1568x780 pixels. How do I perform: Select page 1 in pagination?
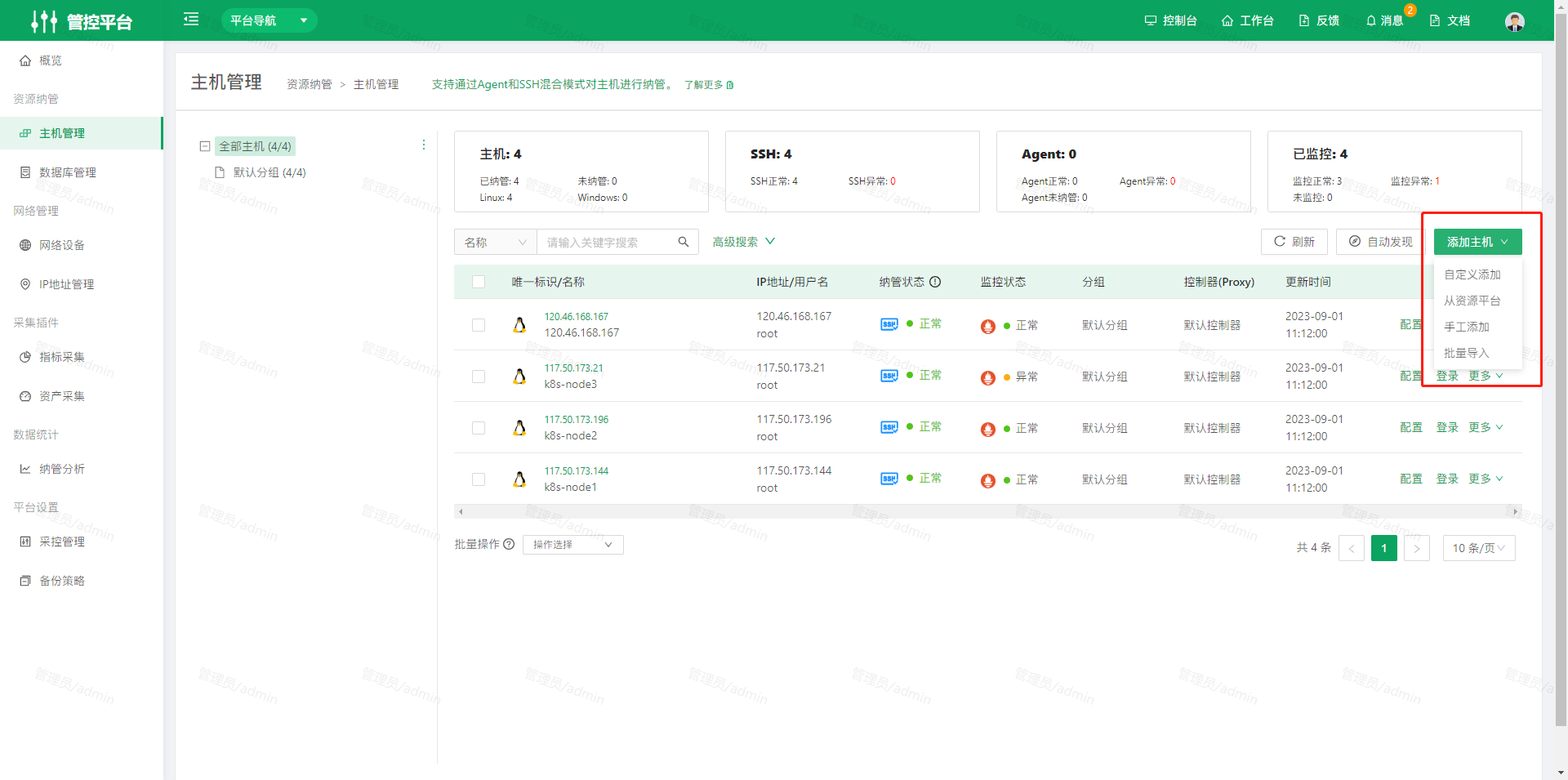pos(1383,548)
